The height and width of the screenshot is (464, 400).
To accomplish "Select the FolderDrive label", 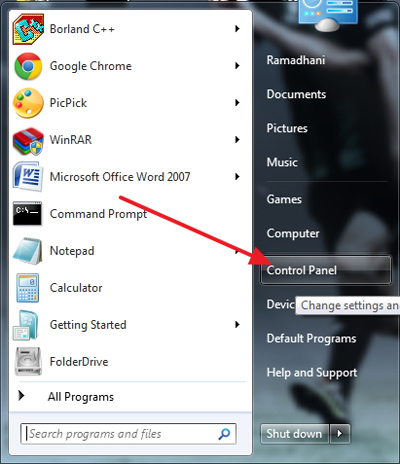I will pyautogui.click(x=79, y=362).
